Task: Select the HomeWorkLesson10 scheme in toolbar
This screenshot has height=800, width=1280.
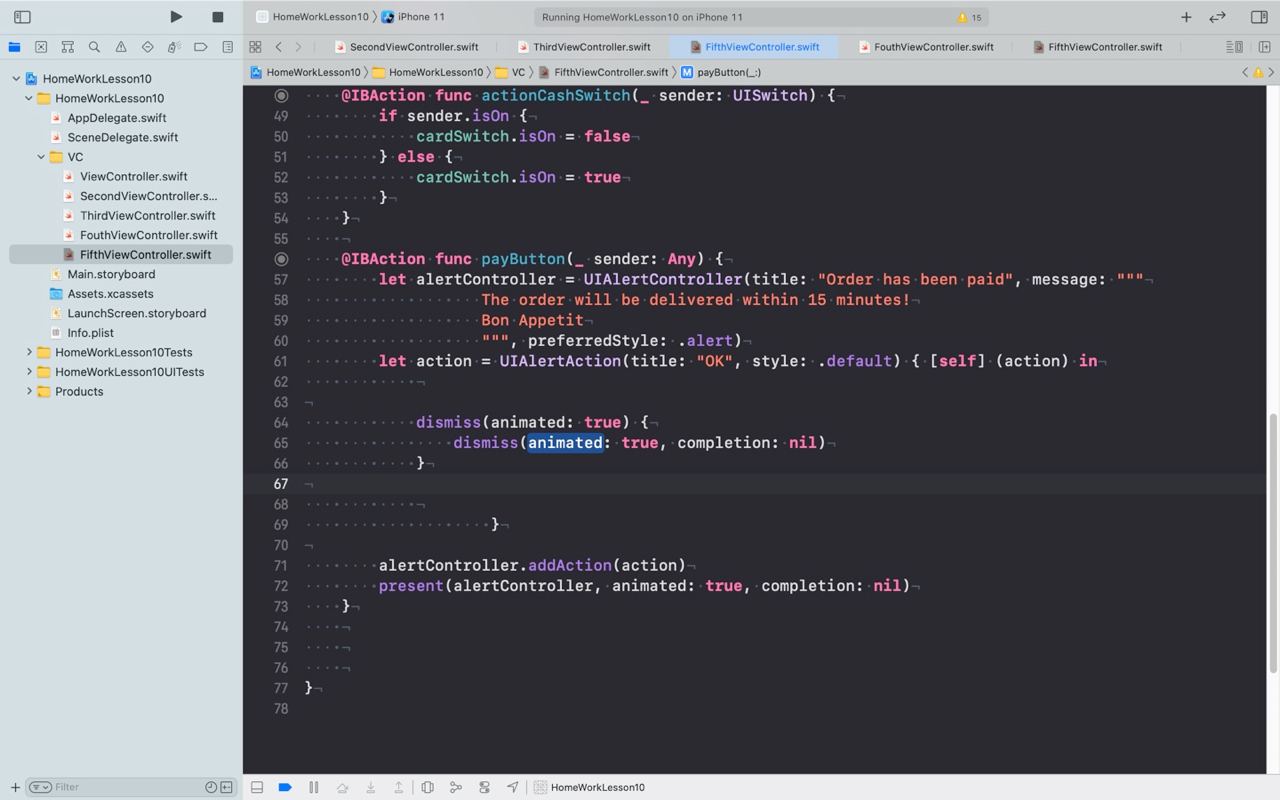Action: click(312, 17)
